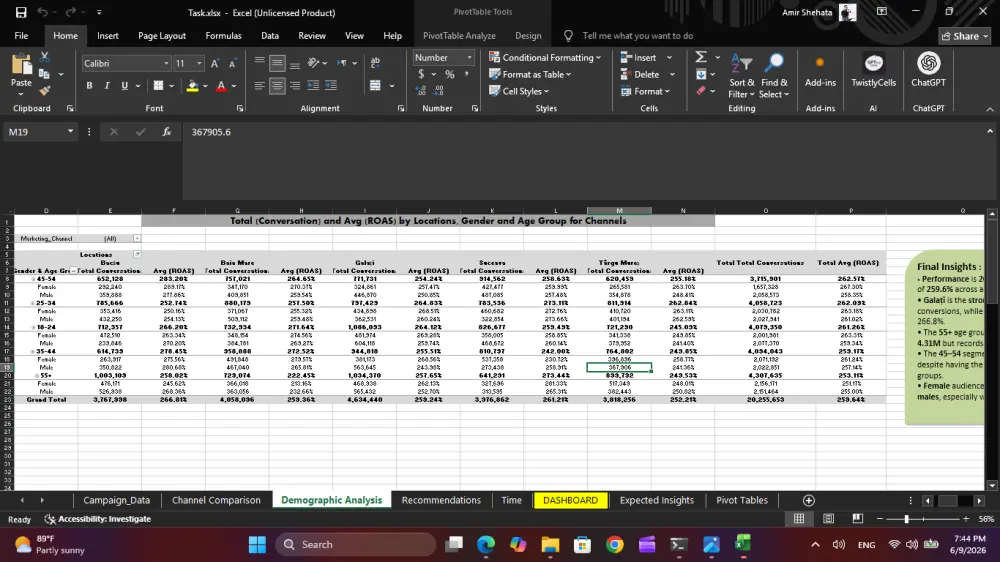The width and height of the screenshot is (1000, 562).
Task: Apply the yellow fill color
Action: pyautogui.click(x=192, y=85)
